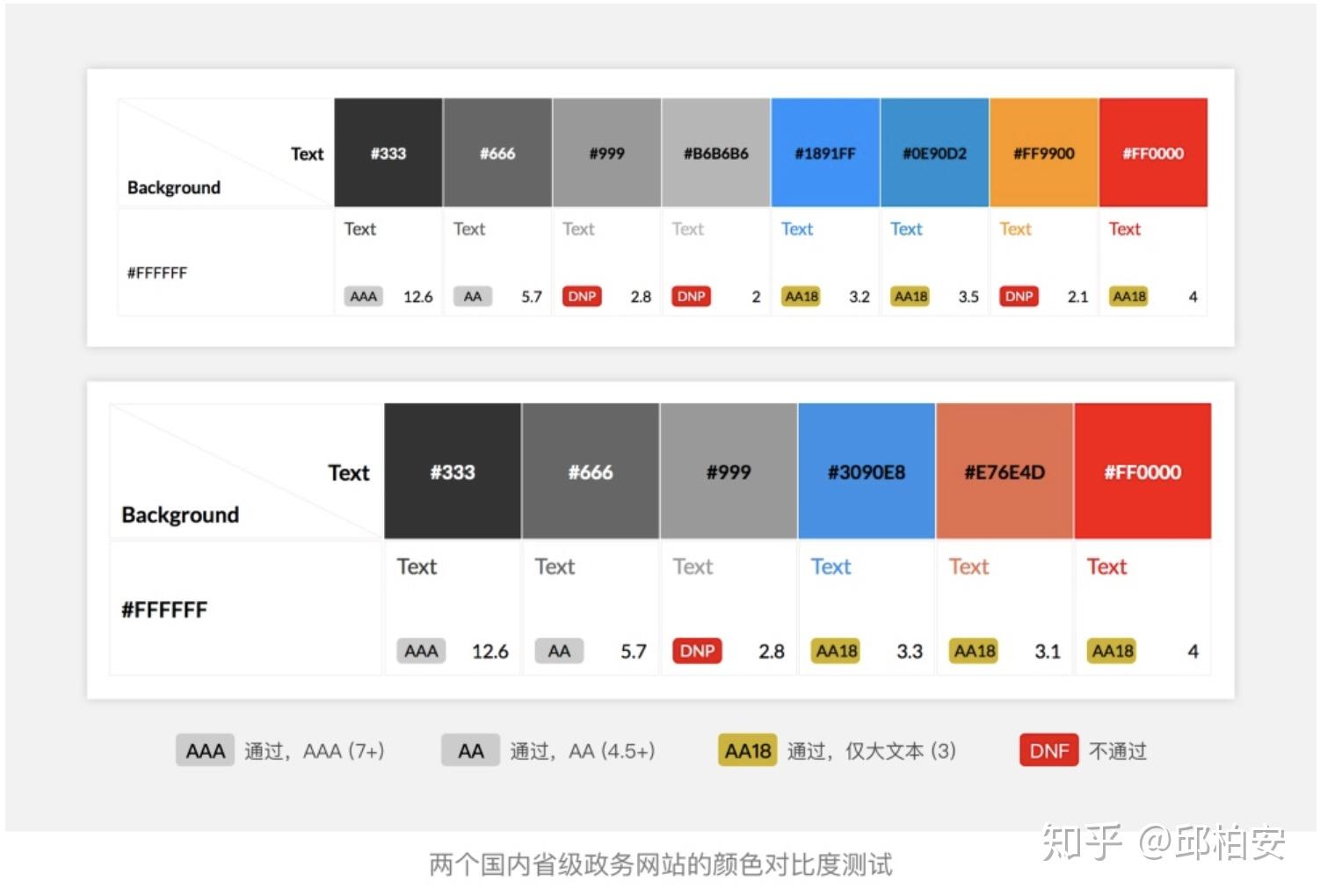Click the caption "两个国内省级政务网站的颜色对比度测试"
Screen dimensions: 1320x896
(x=661, y=864)
